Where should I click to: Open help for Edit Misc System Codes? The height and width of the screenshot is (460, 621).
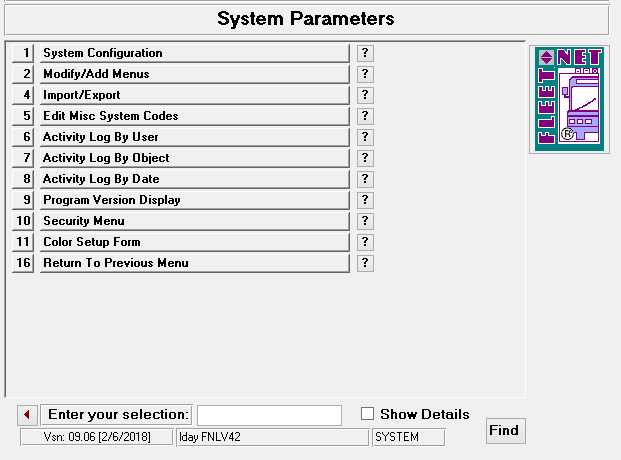coord(366,116)
